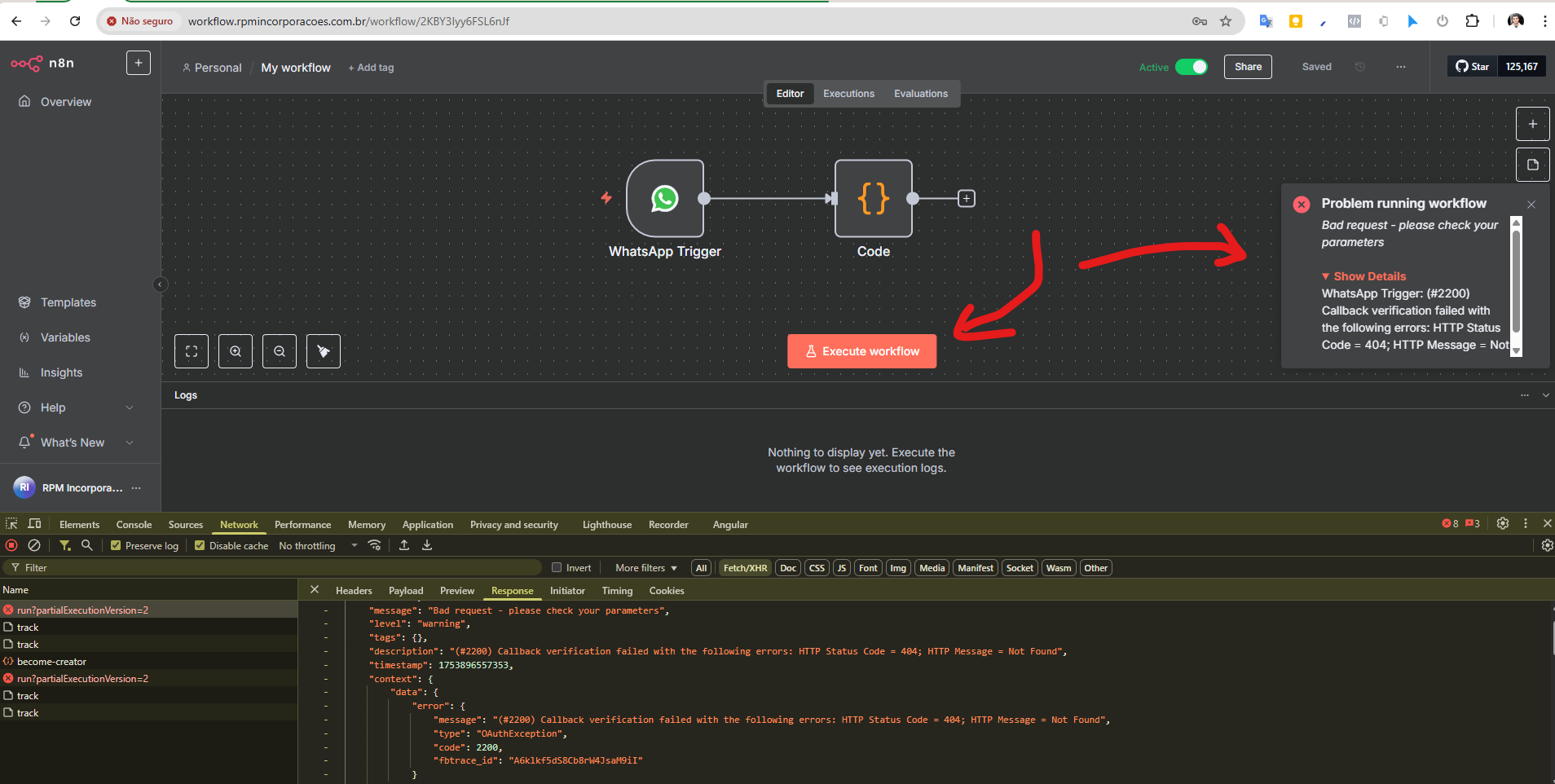1555x784 pixels.
Task: Open the WhatsApp Trigger node
Action: click(x=665, y=198)
